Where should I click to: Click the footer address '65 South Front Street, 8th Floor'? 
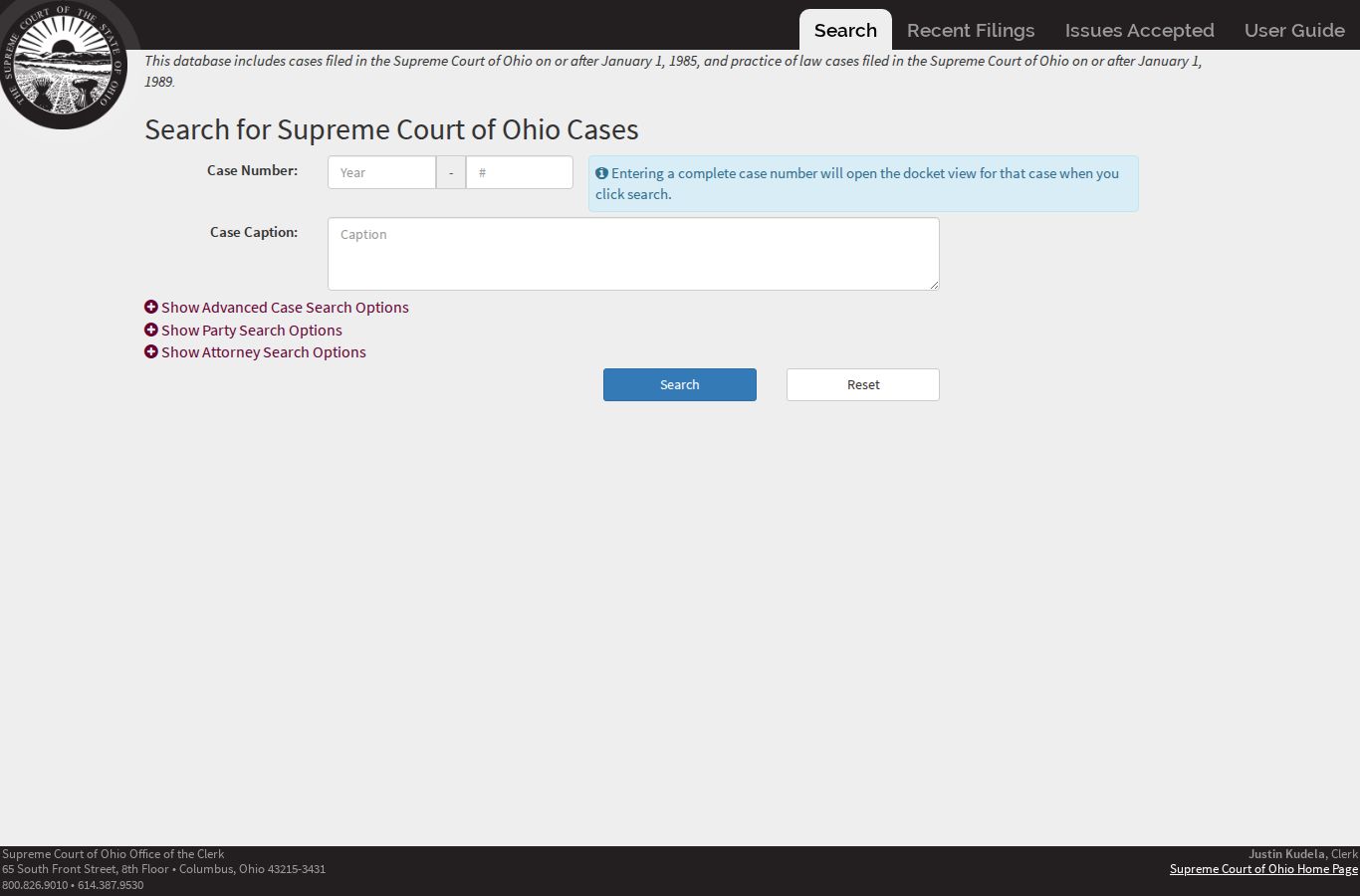click(x=86, y=869)
